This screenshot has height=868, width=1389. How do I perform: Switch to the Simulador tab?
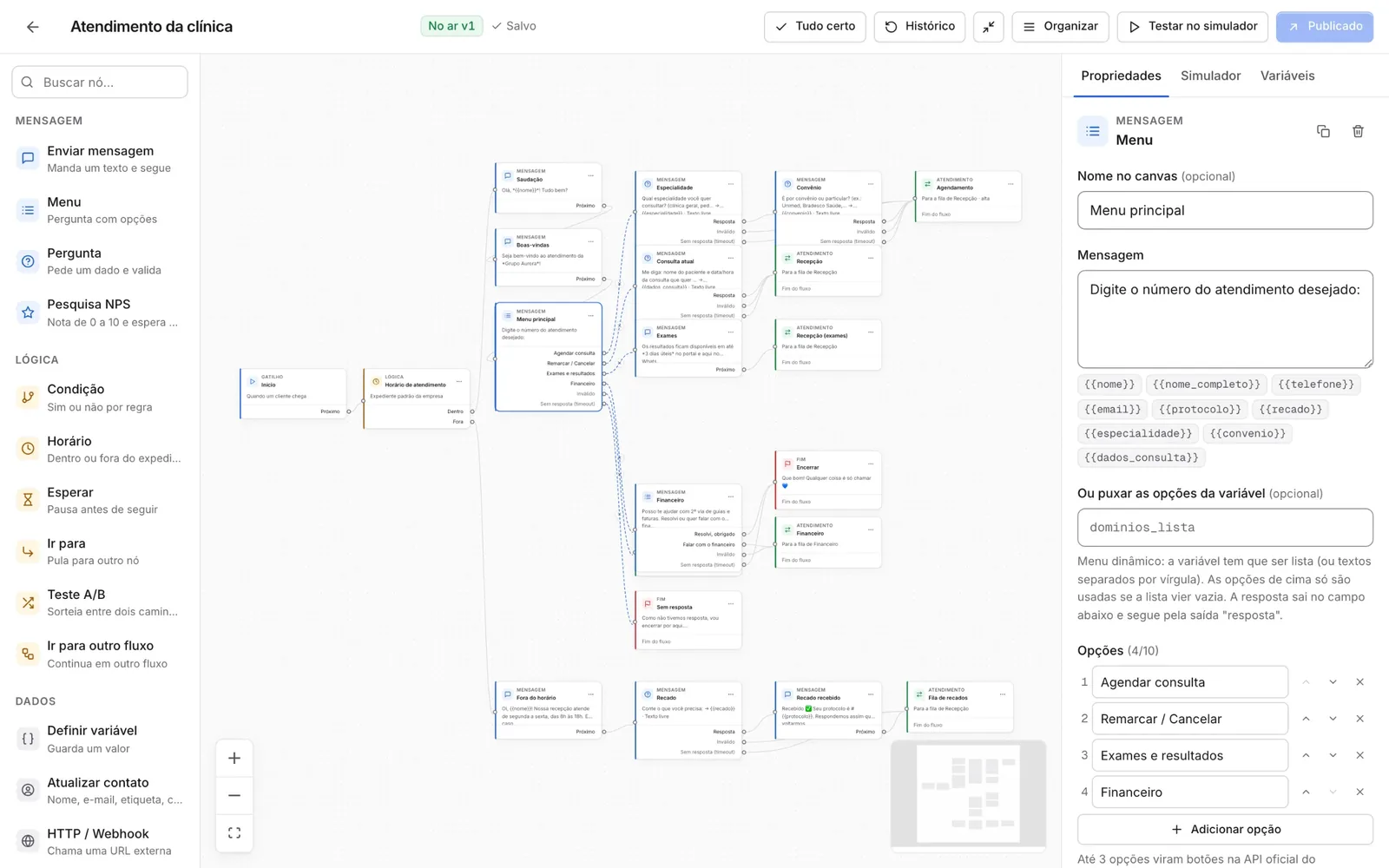1210,76
